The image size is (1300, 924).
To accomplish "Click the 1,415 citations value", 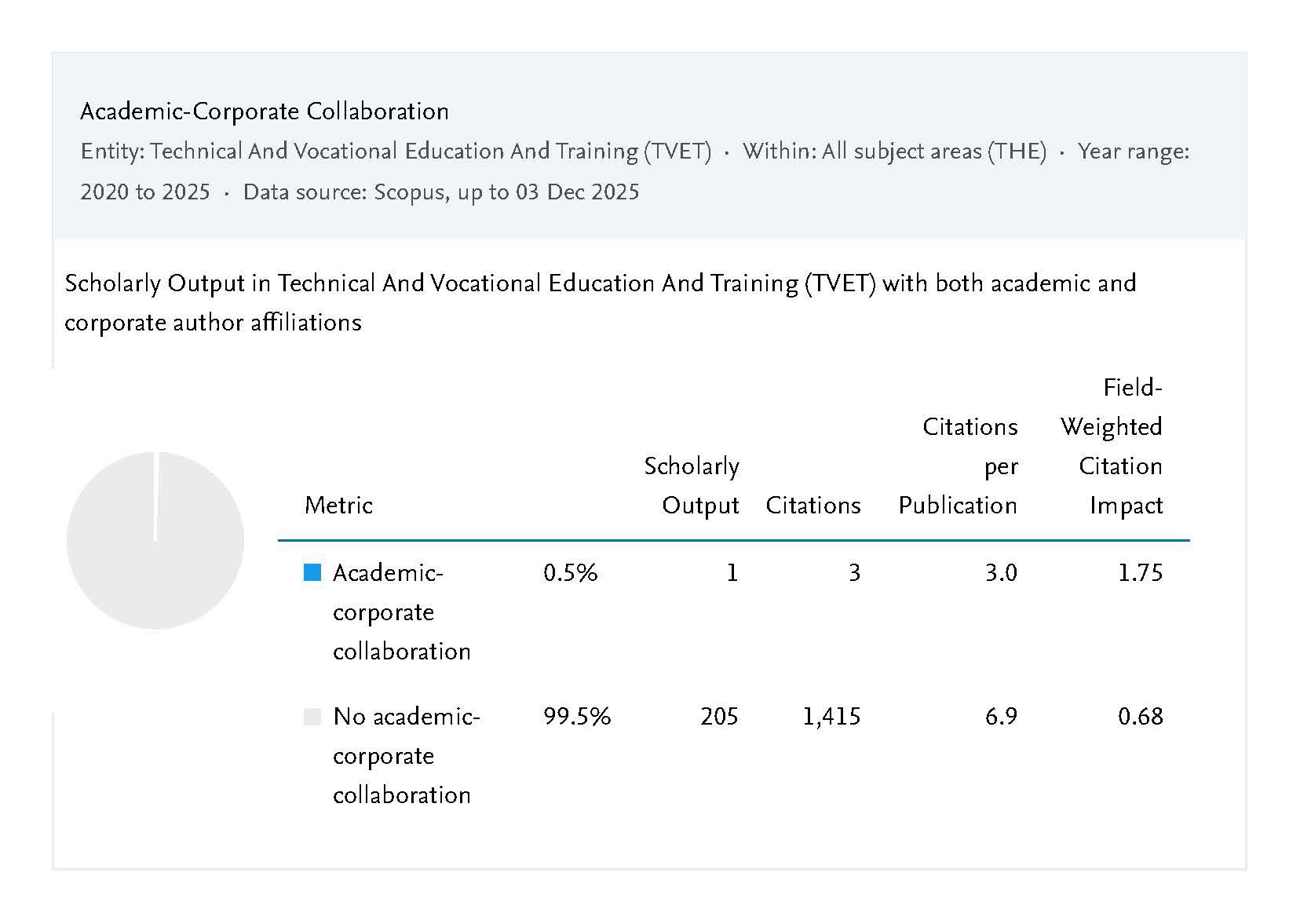I will pyautogui.click(x=831, y=717).
